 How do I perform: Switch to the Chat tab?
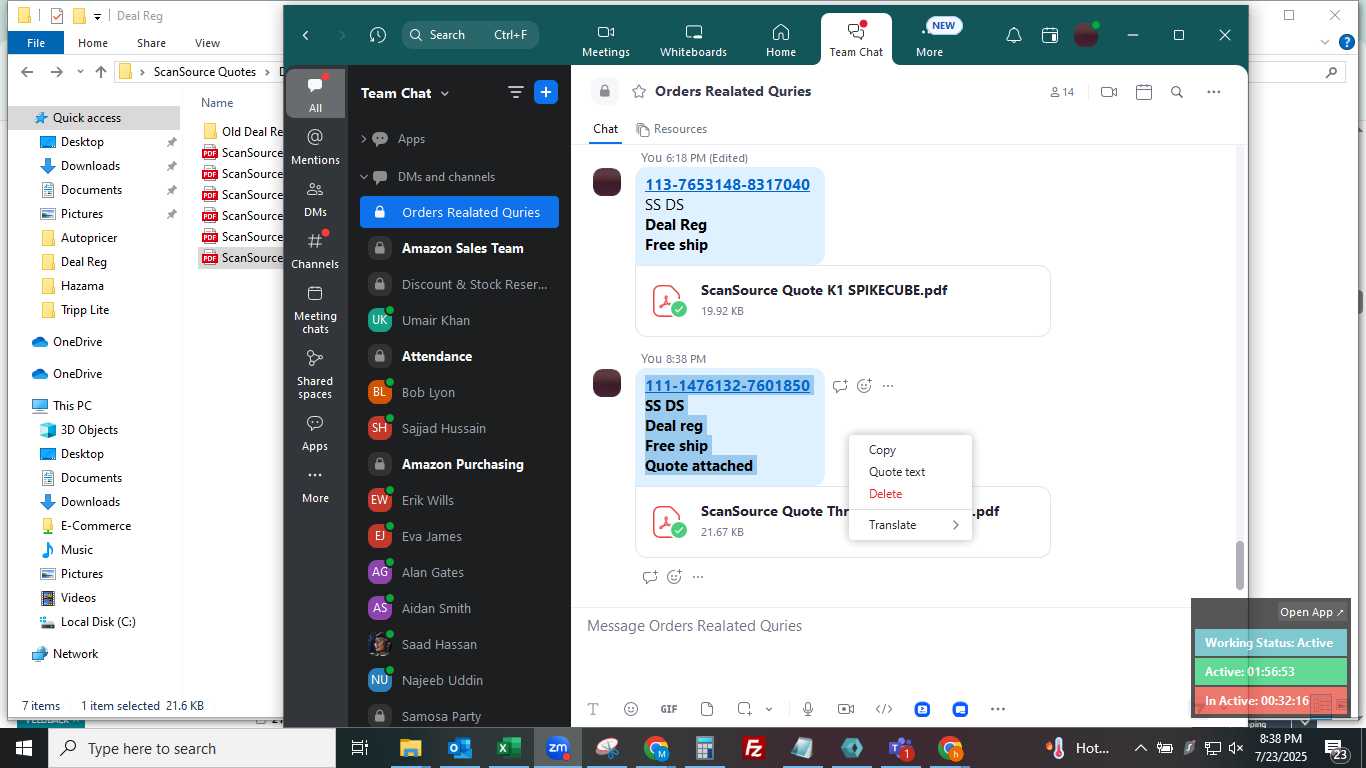coord(605,129)
